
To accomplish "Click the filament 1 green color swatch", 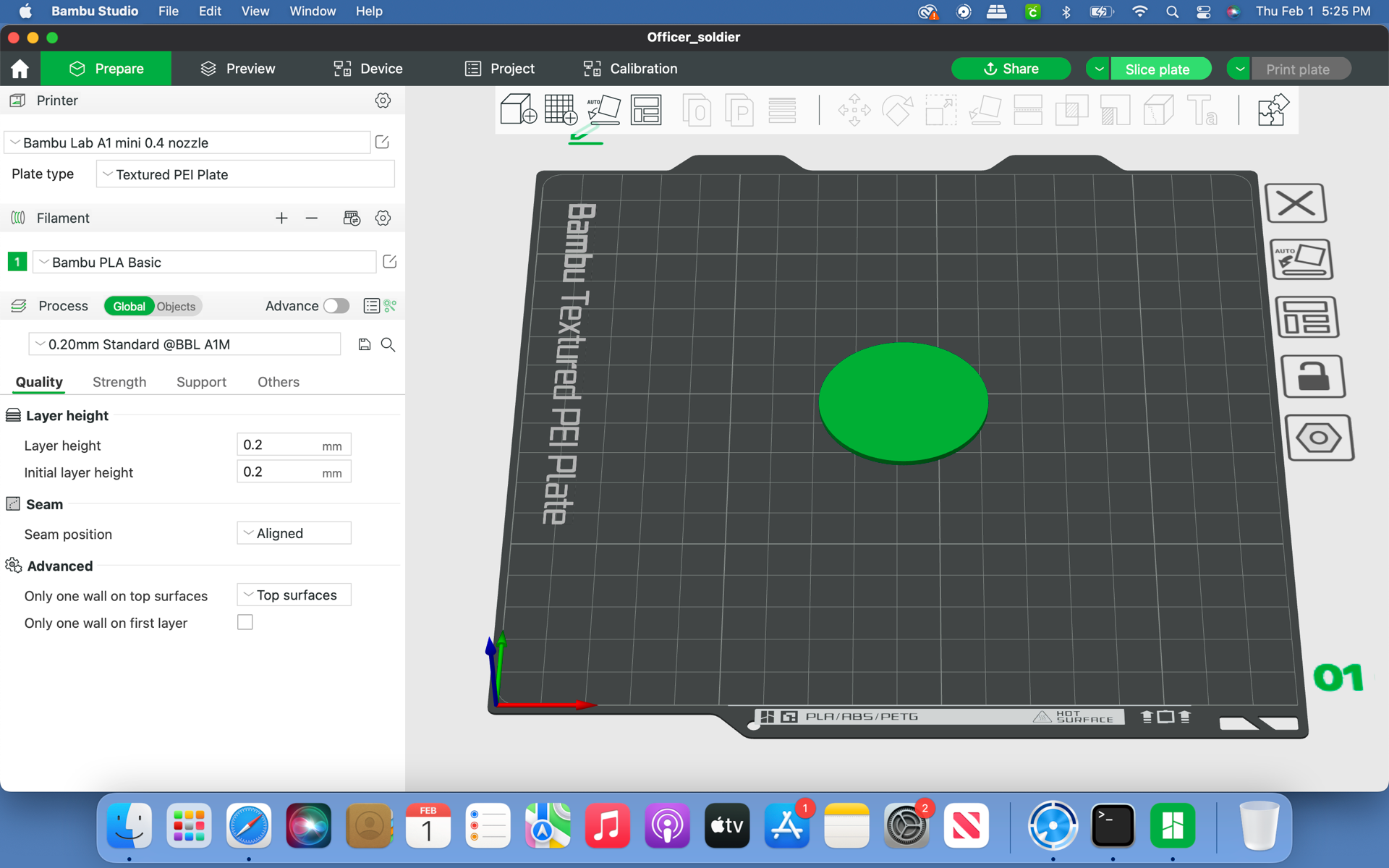I will click(17, 262).
